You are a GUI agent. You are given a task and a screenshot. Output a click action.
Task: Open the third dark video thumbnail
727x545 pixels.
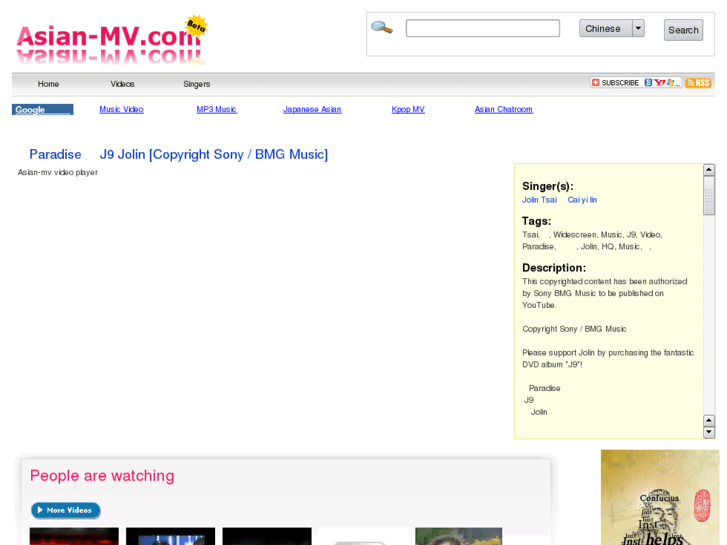point(267,536)
